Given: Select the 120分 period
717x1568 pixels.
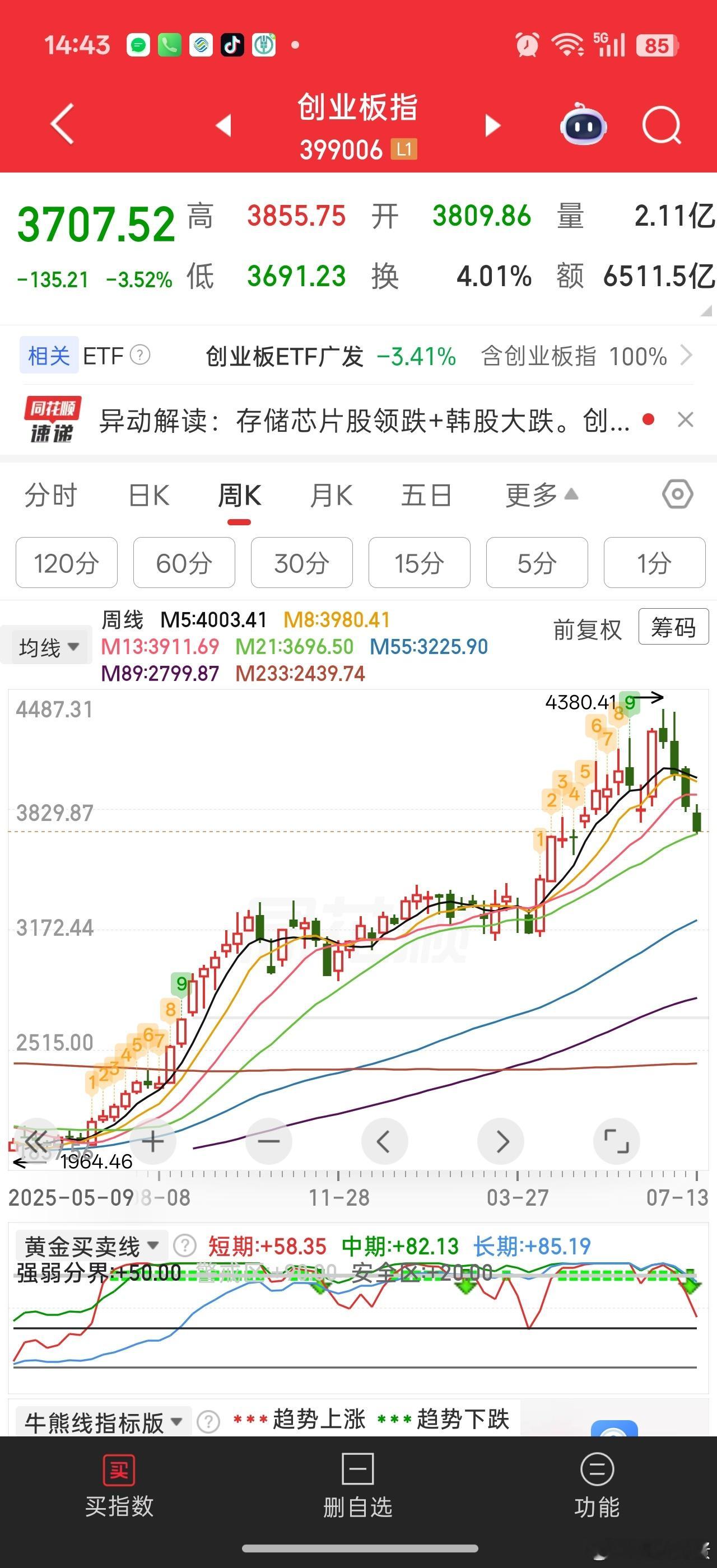Looking at the screenshot, I should (66, 562).
